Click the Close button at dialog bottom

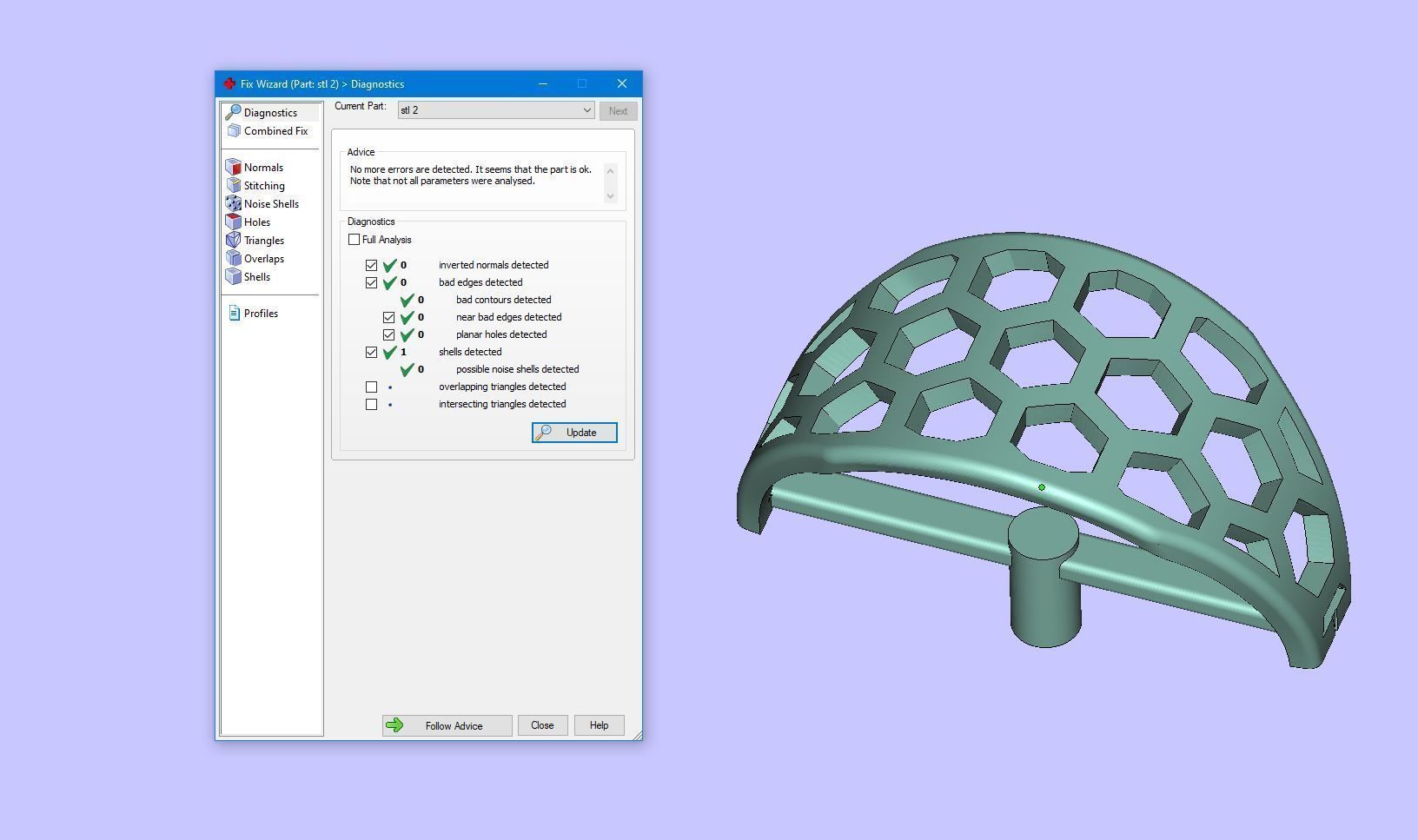(x=542, y=725)
